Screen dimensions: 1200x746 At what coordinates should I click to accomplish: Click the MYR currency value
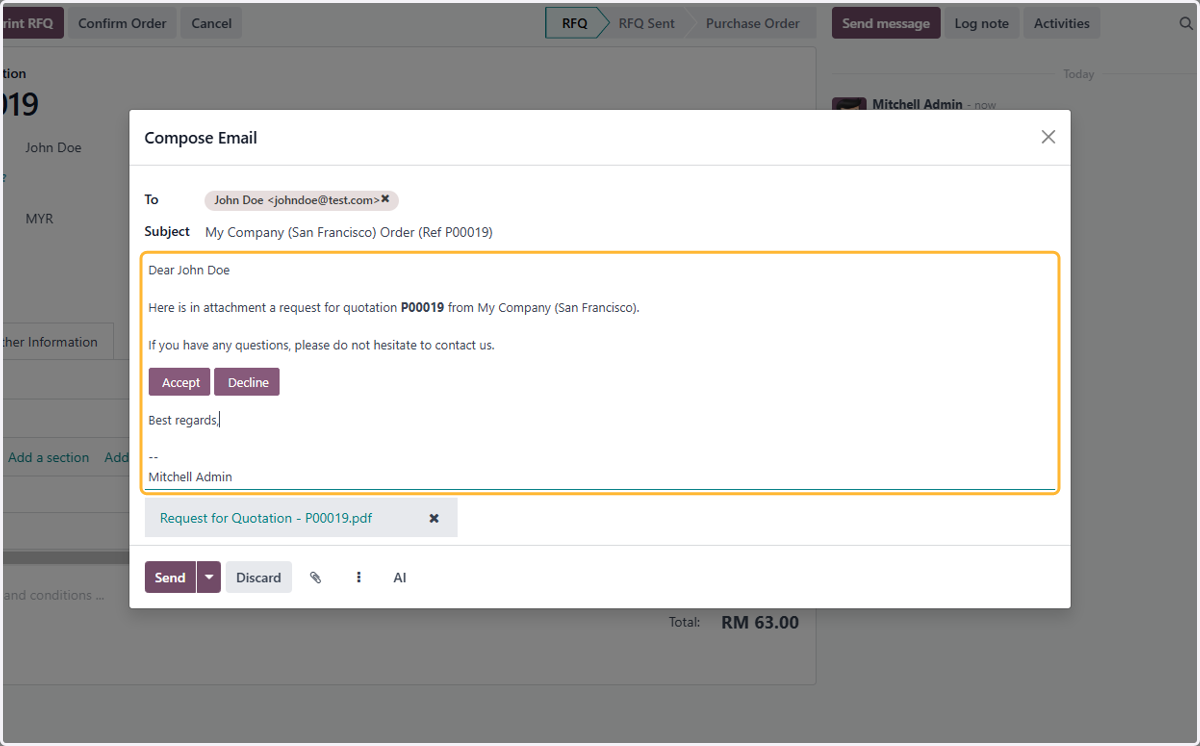[39, 218]
